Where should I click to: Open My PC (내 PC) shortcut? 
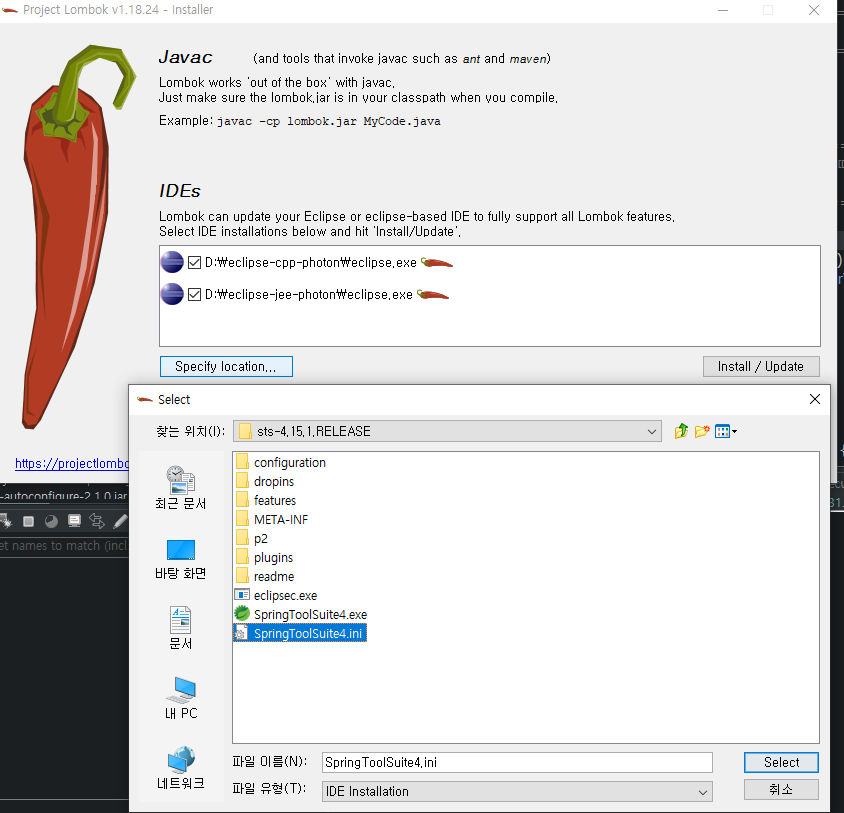tap(181, 698)
